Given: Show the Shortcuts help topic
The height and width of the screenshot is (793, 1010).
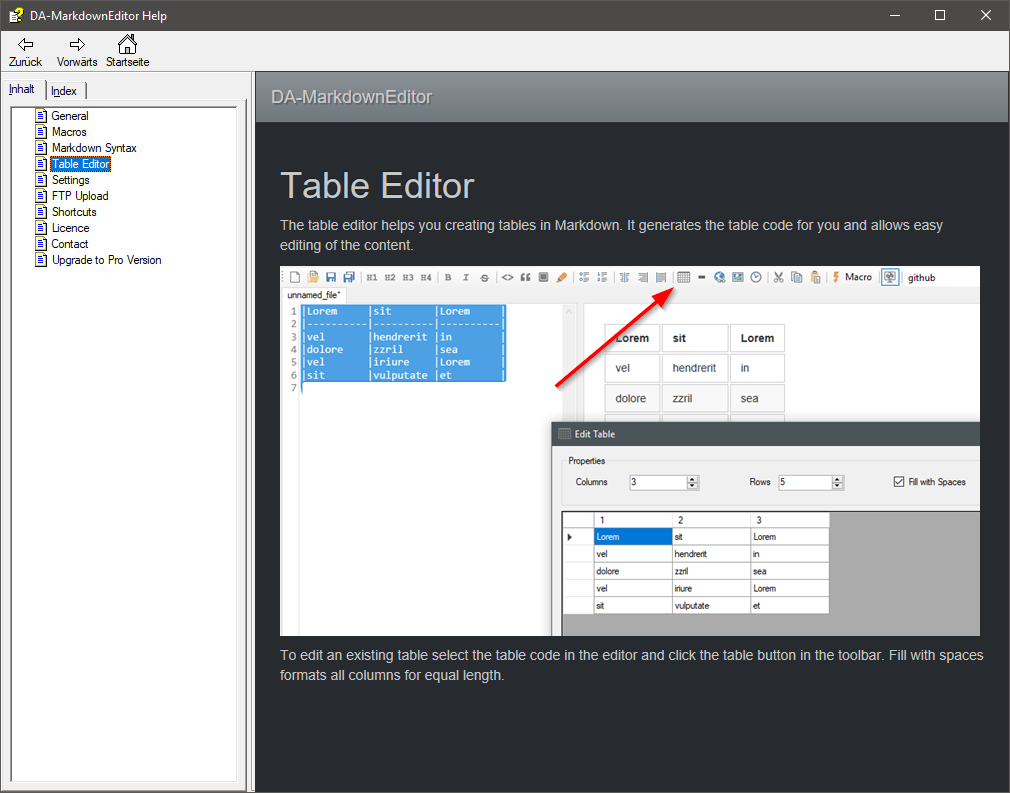Looking at the screenshot, I should 74,212.
